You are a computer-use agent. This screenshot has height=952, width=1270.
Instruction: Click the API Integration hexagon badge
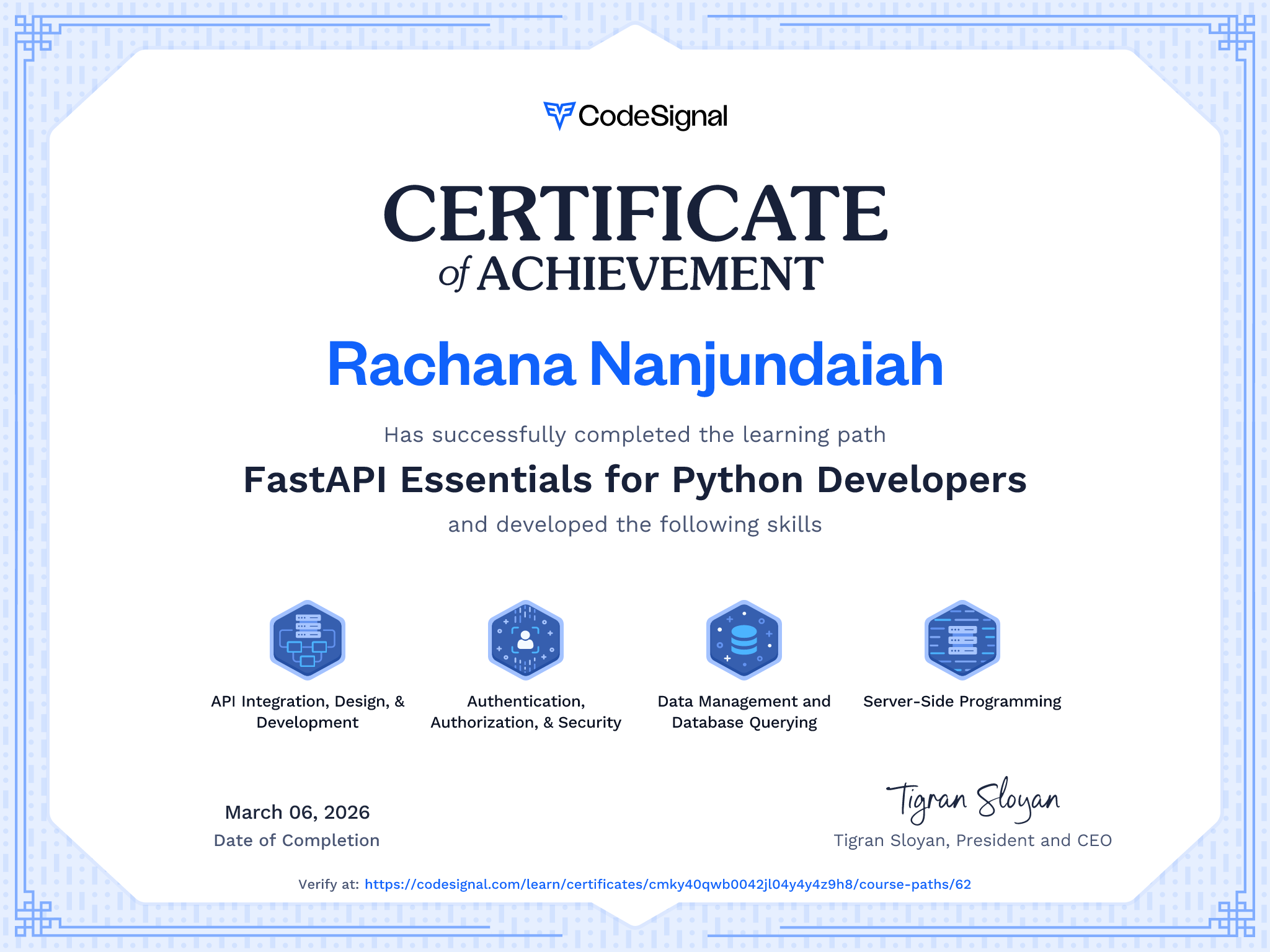[308, 640]
